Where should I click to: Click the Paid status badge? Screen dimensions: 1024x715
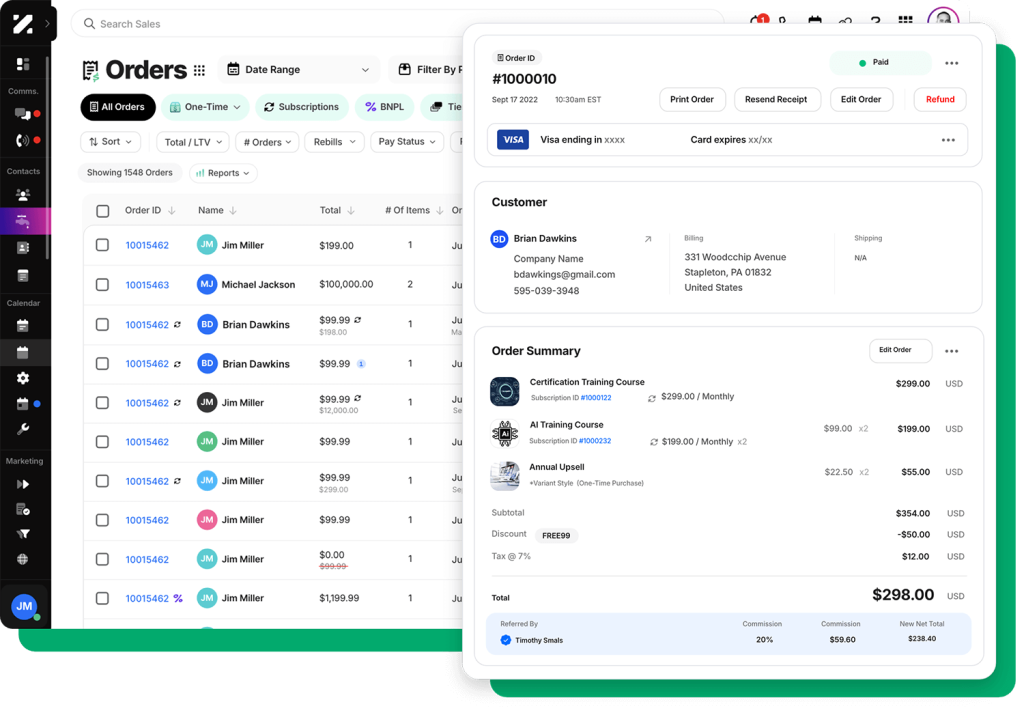tap(880, 63)
